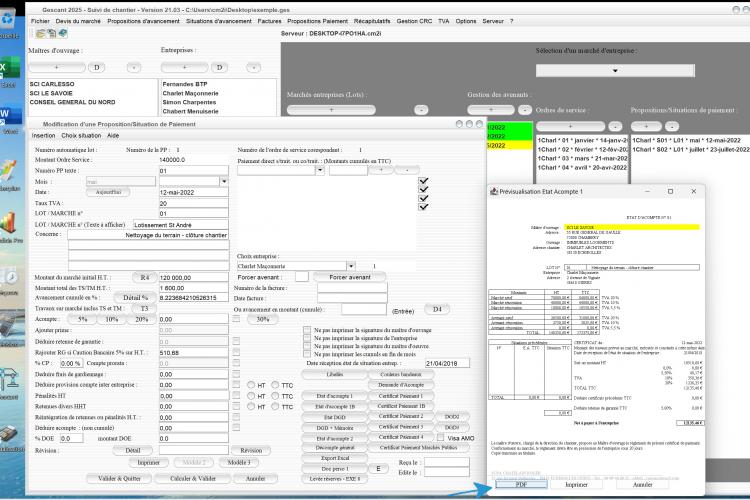Click Certificat Paiement 1 button

point(401,396)
